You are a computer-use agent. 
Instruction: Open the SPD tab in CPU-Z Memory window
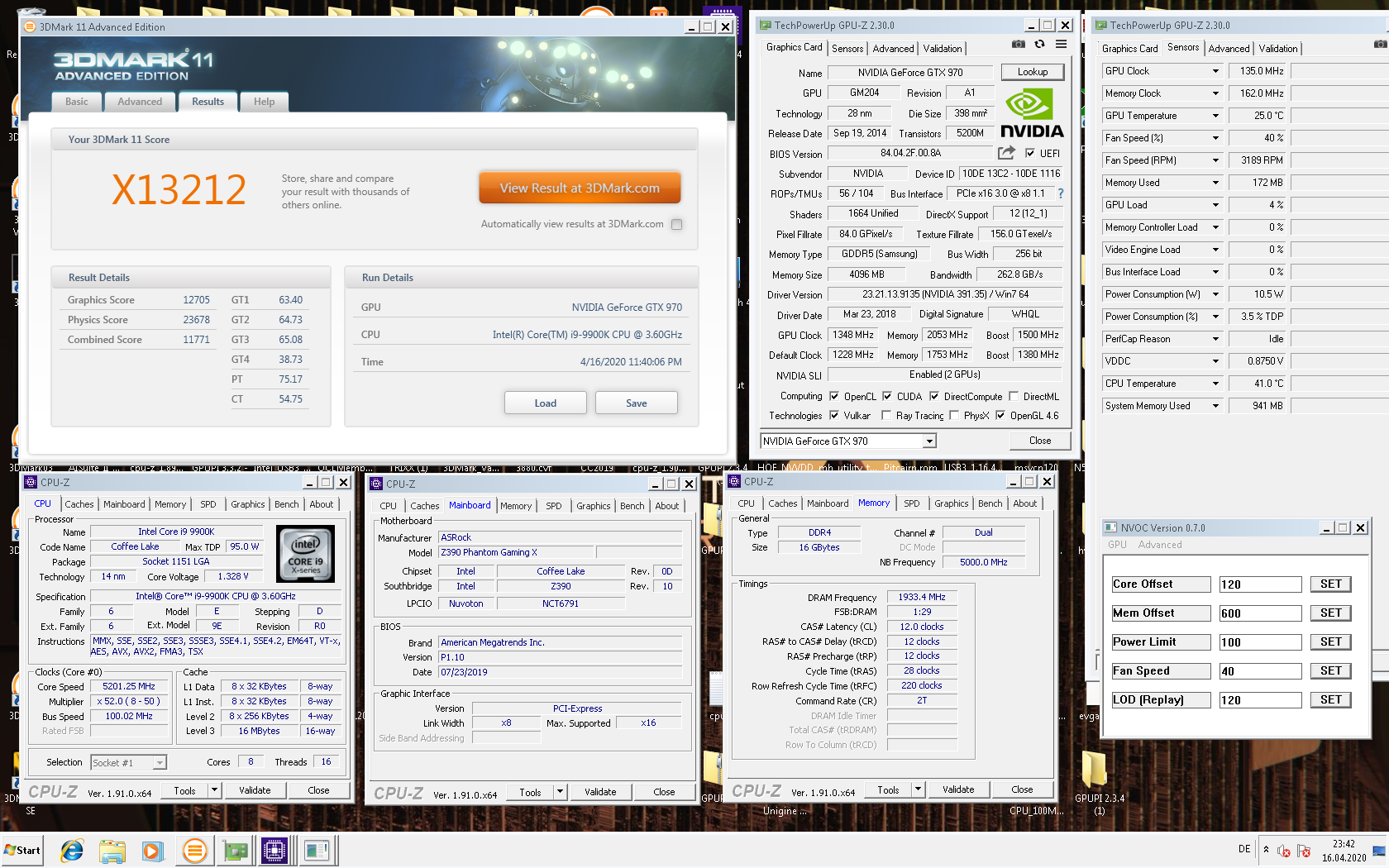point(912,503)
